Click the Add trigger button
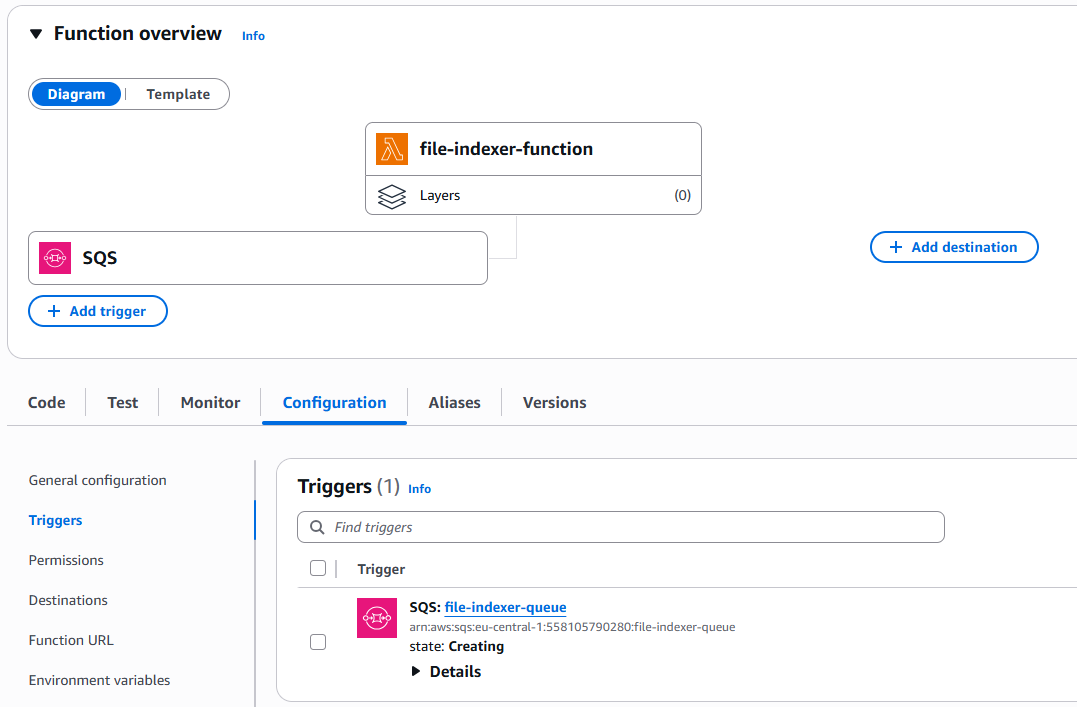This screenshot has width=1077, height=707. 98,311
